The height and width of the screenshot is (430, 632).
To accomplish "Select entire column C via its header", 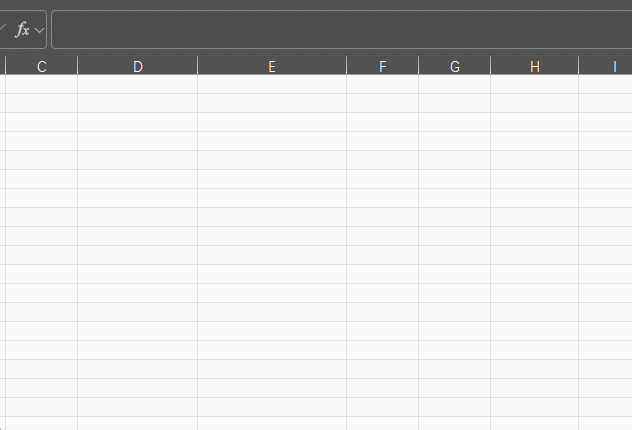I will point(42,66).
